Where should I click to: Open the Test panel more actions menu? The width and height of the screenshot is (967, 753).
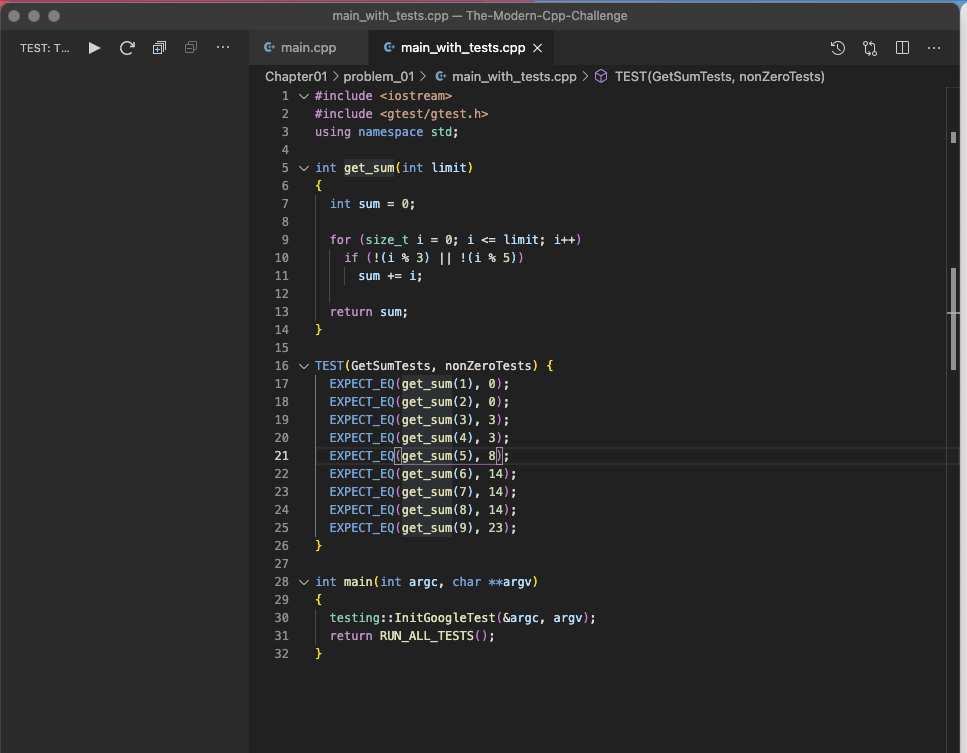223,47
